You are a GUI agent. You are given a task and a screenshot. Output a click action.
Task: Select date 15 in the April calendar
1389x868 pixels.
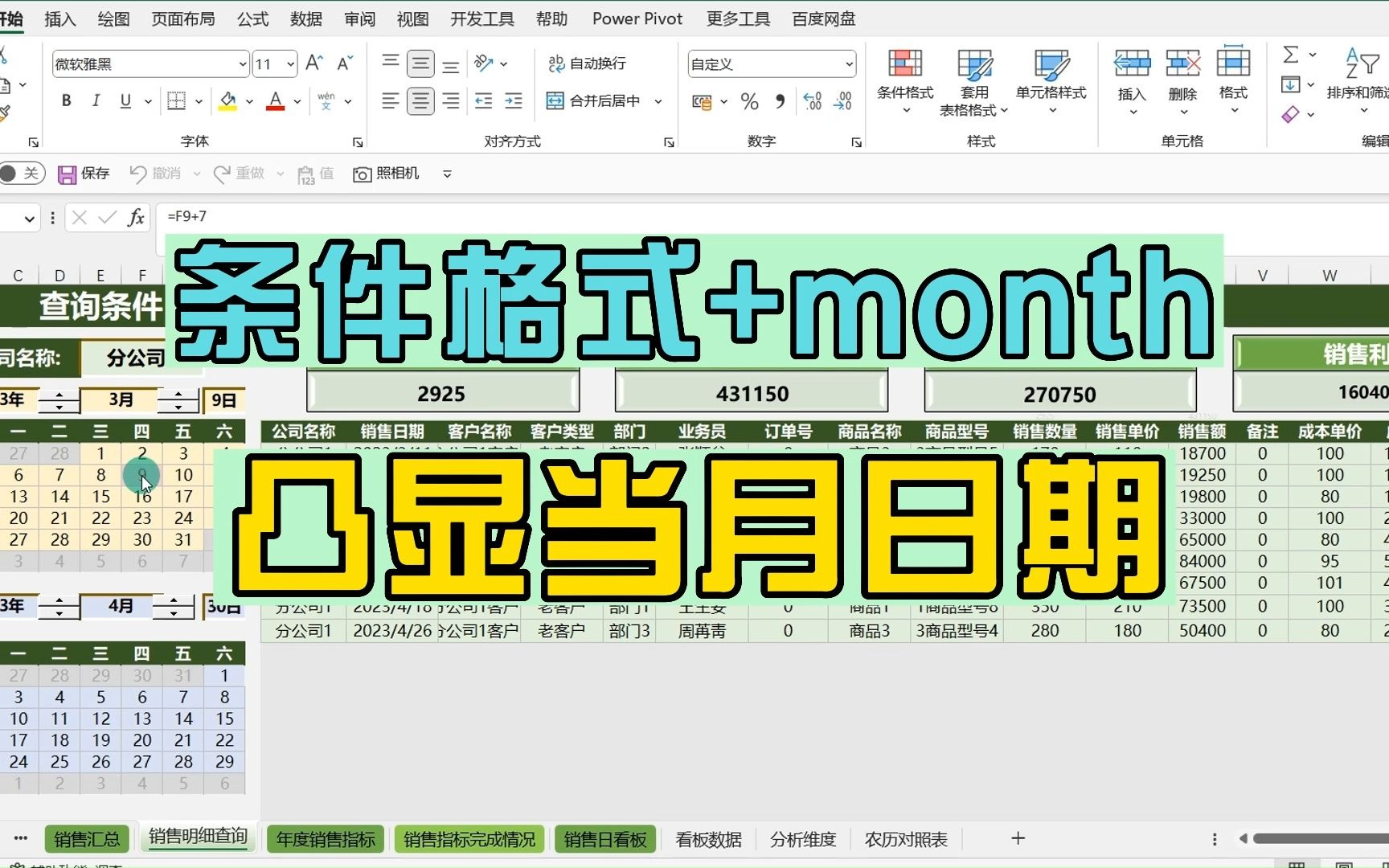coord(224,719)
